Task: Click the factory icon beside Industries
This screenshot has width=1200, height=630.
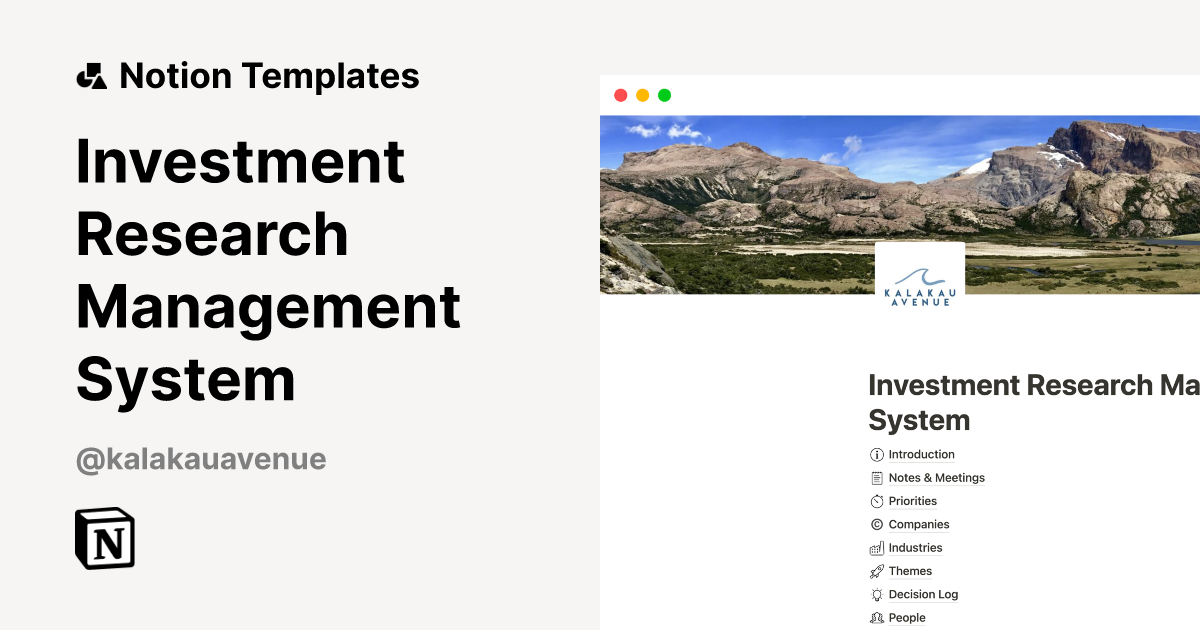Action: (875, 547)
